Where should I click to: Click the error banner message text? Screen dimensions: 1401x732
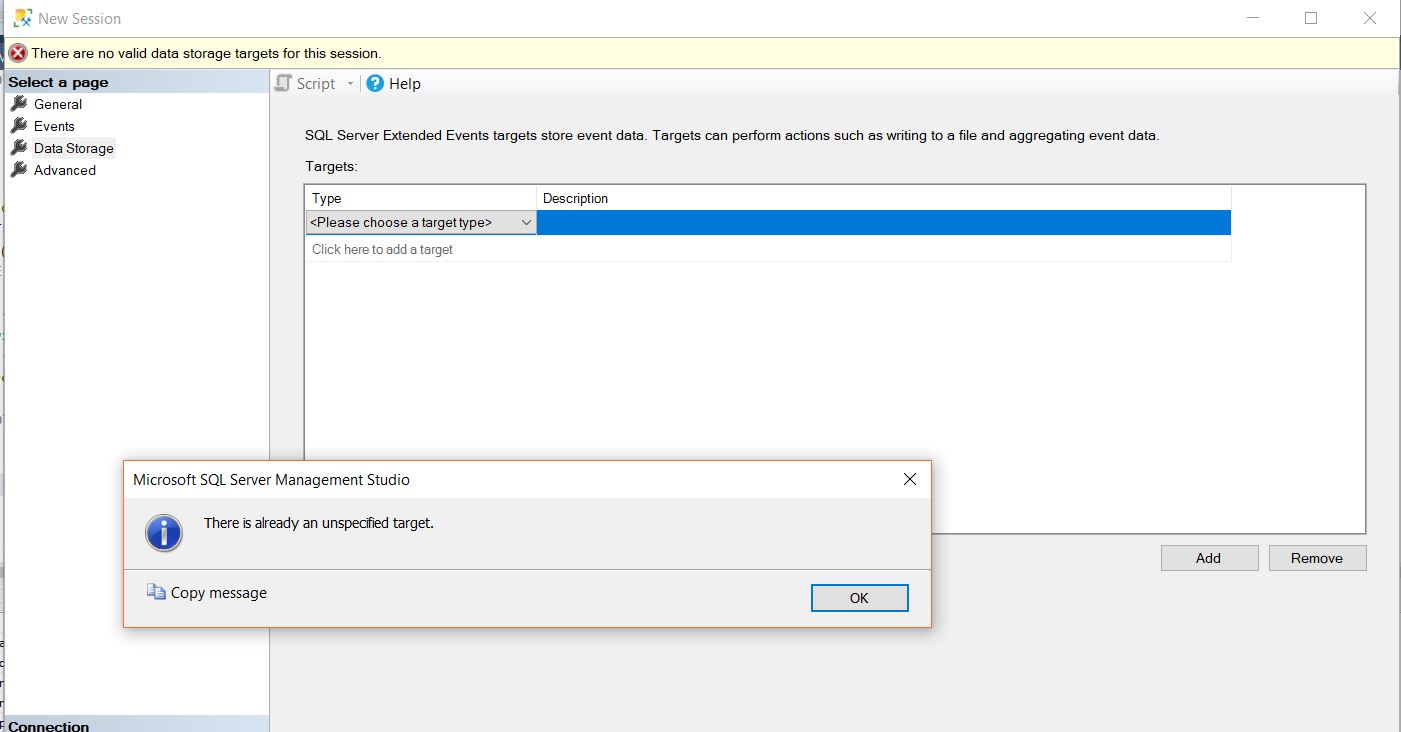click(206, 53)
